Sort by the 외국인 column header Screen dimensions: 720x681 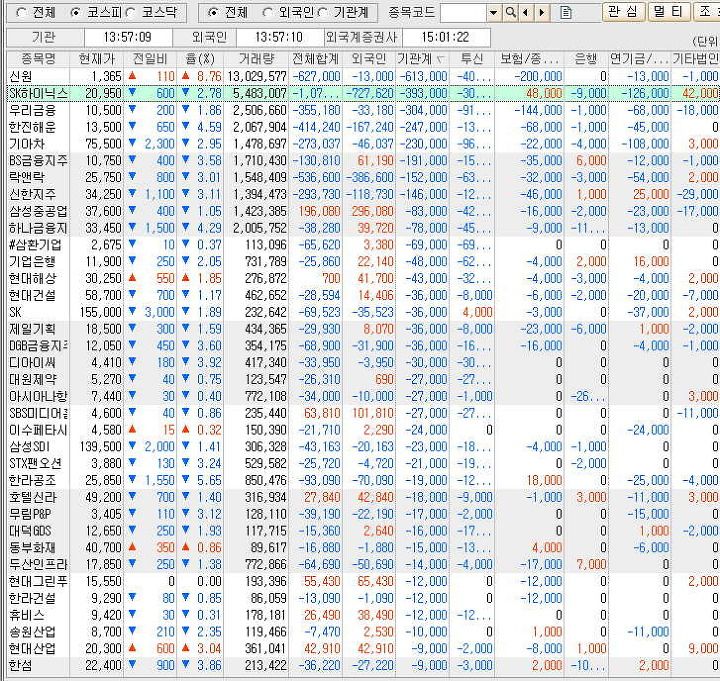point(369,59)
